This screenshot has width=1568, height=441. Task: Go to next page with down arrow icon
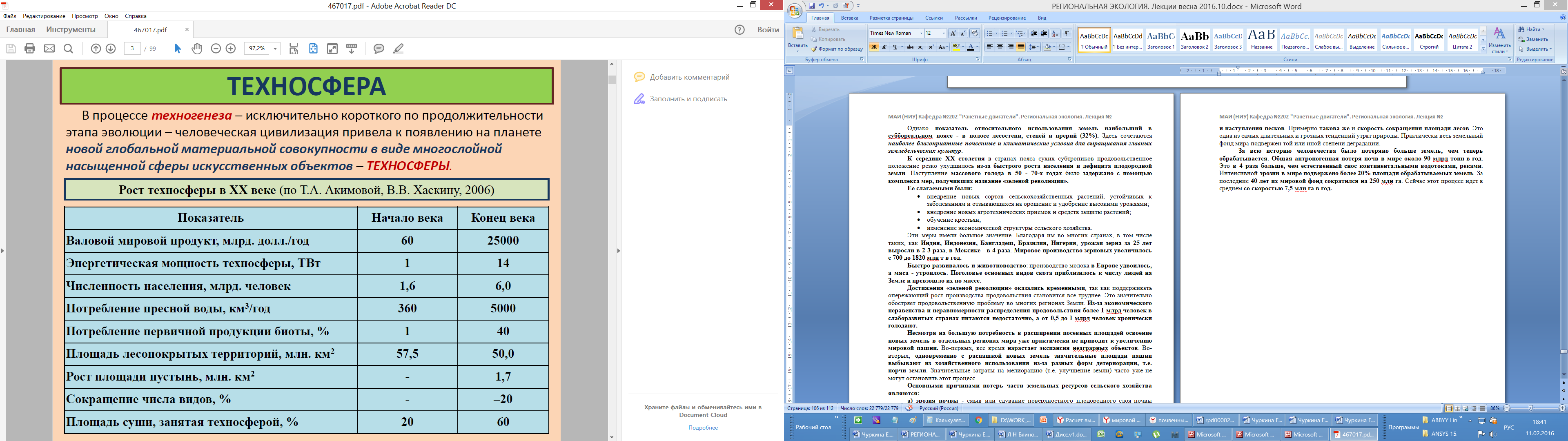pyautogui.click(x=111, y=49)
